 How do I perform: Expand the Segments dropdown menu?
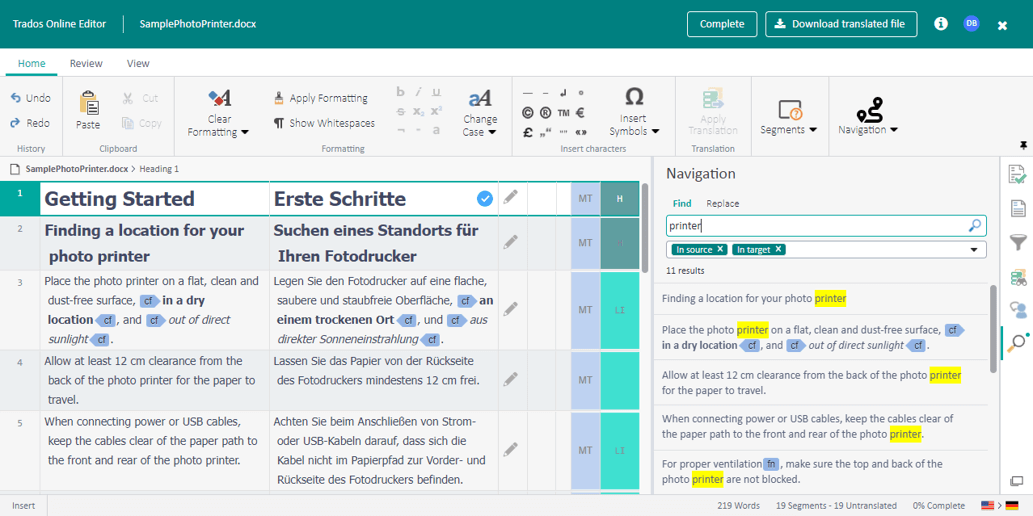(x=788, y=129)
